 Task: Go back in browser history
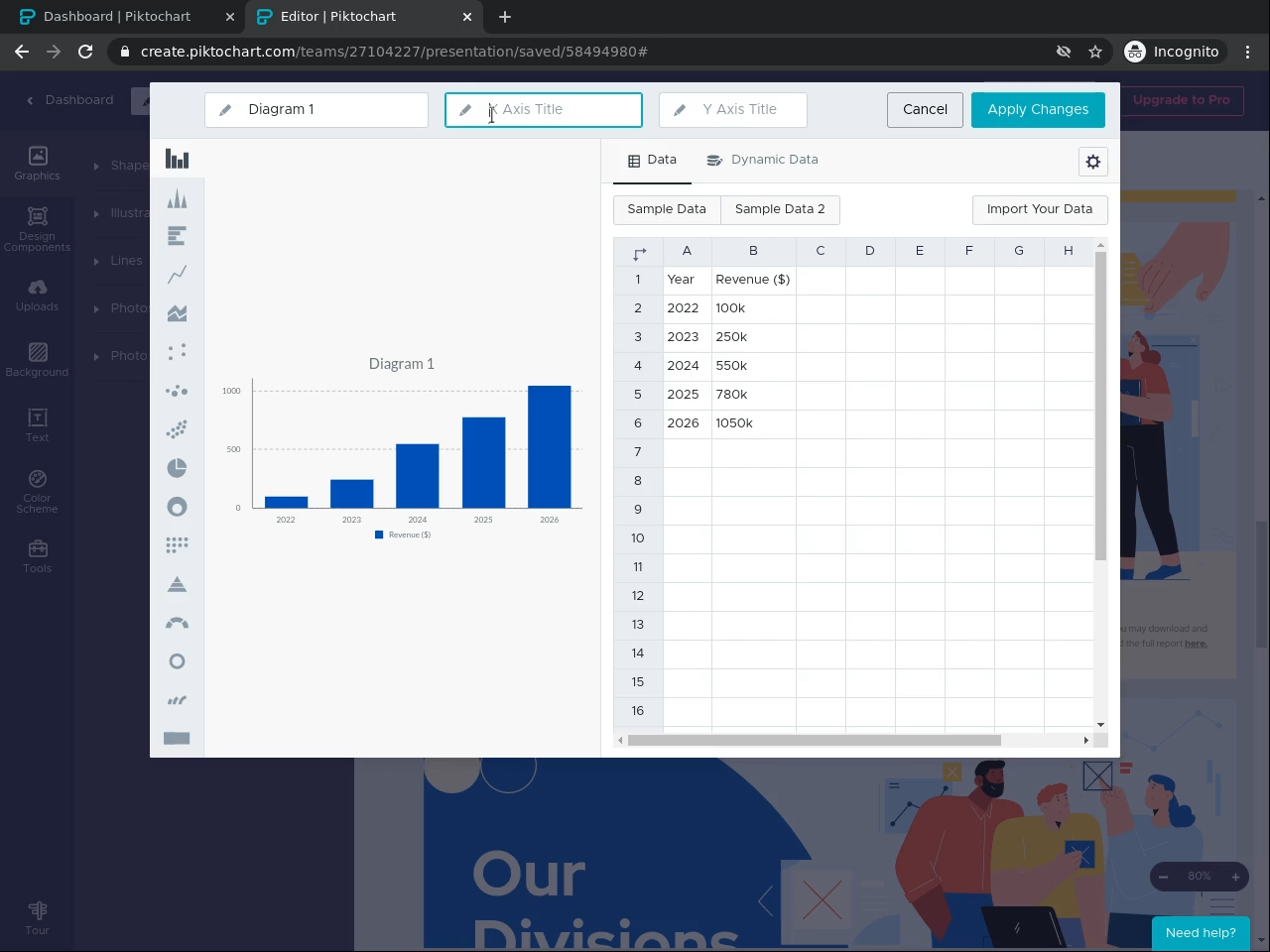pyautogui.click(x=22, y=52)
